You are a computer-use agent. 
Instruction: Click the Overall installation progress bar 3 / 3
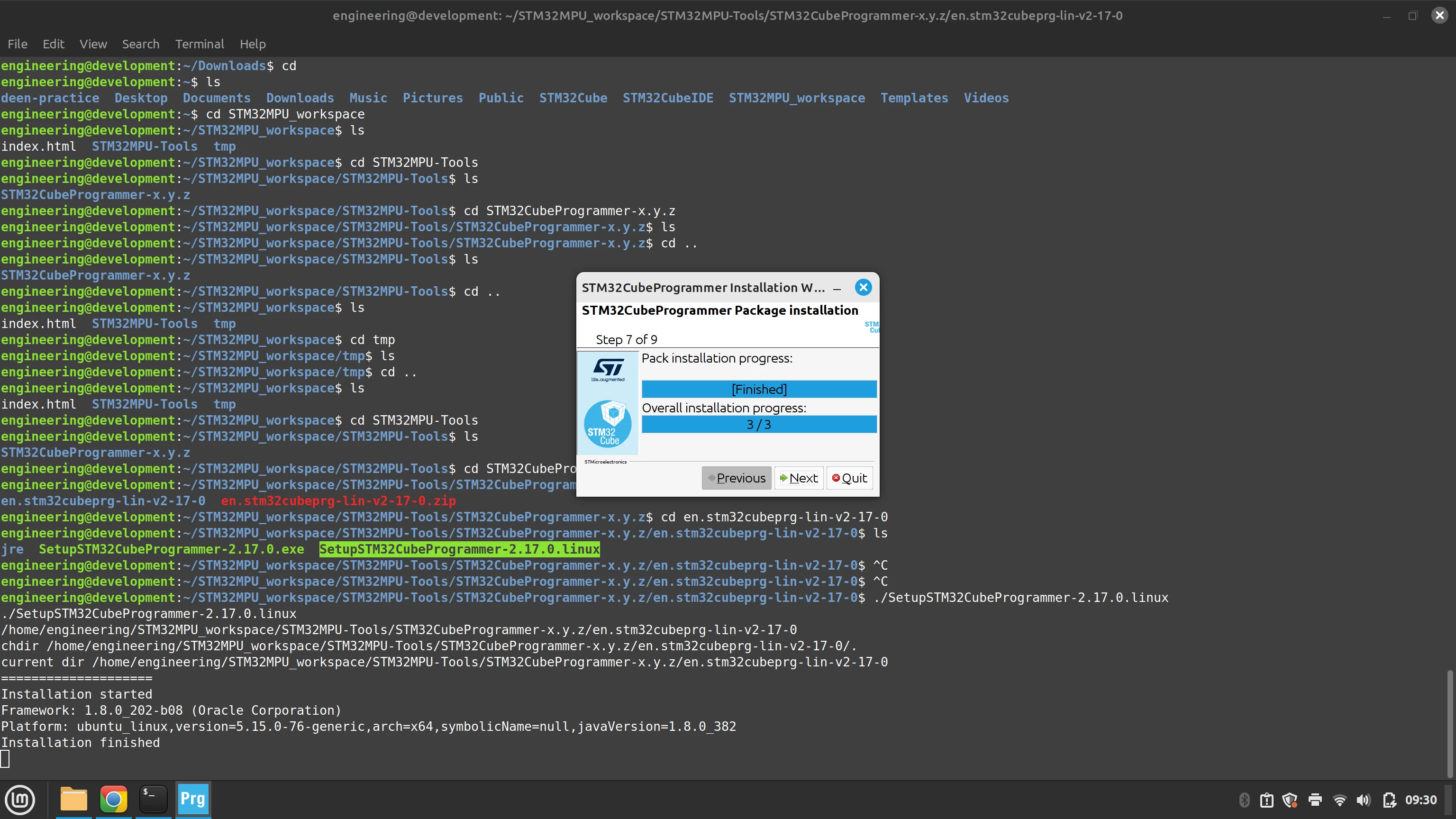[759, 425]
